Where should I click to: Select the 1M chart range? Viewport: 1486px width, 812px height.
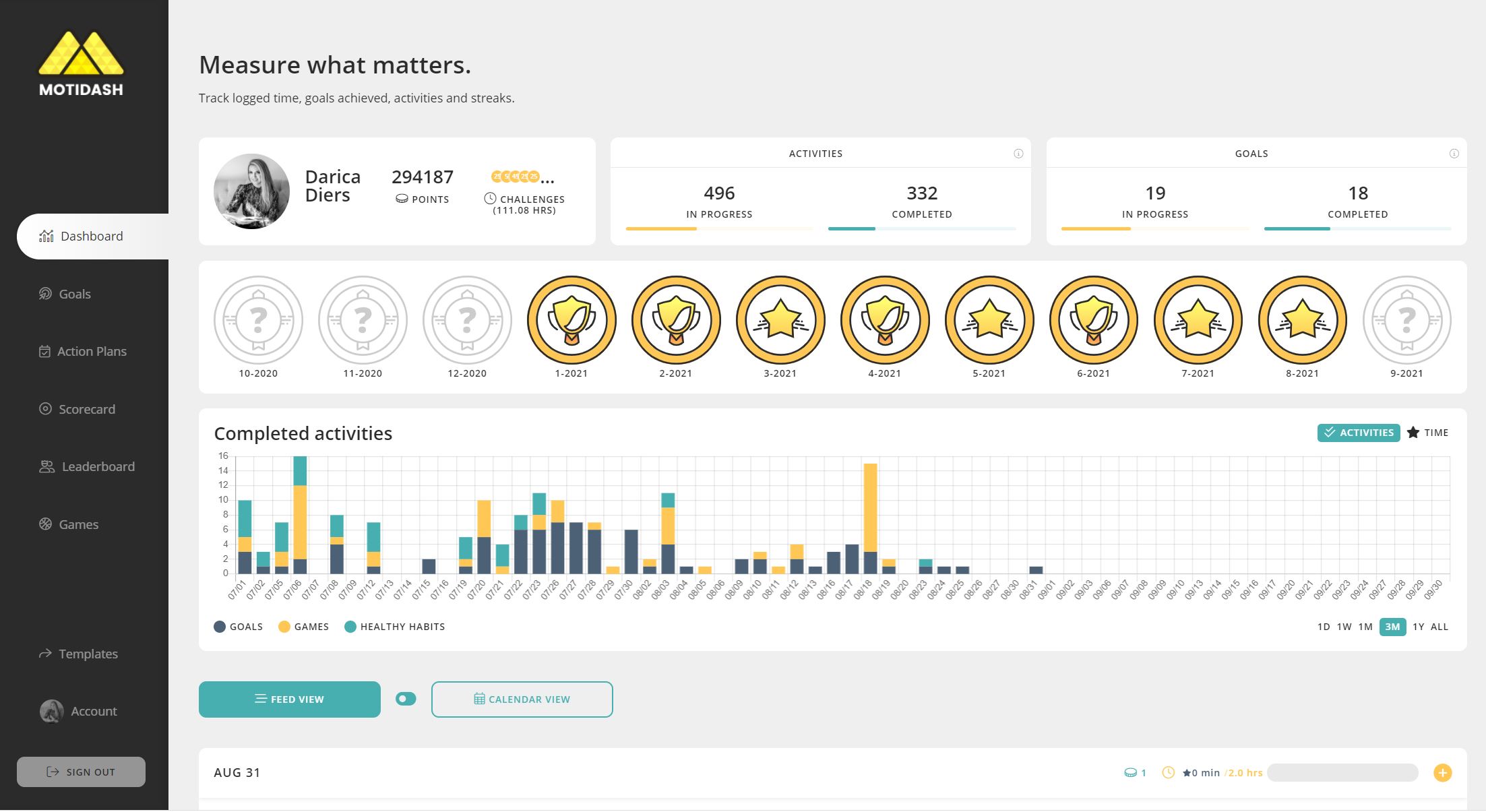click(1365, 627)
